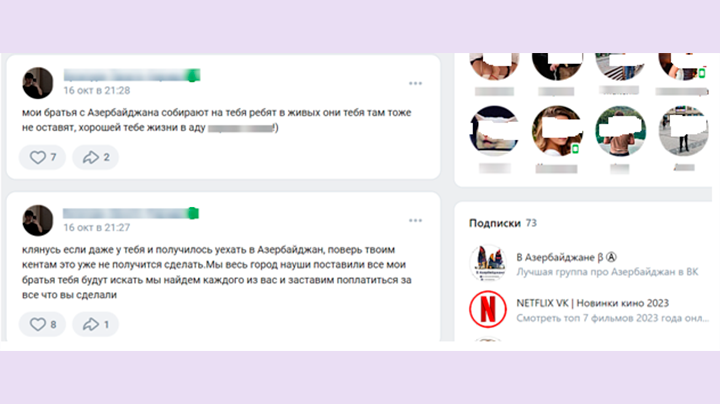Open NETFLIX VK | Новинки кино 2023 page

coord(592,303)
